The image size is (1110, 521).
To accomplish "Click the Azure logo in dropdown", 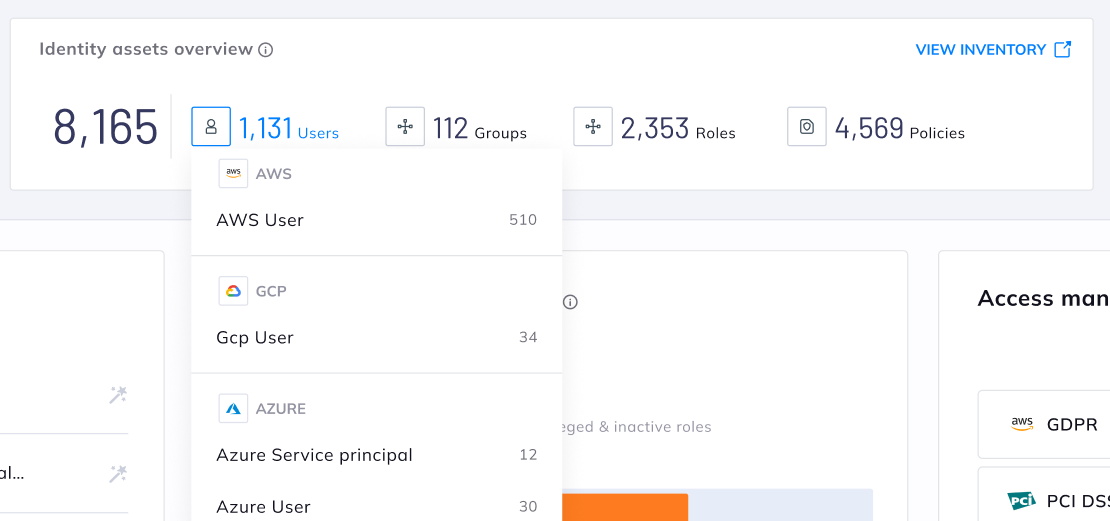I will tap(233, 408).
